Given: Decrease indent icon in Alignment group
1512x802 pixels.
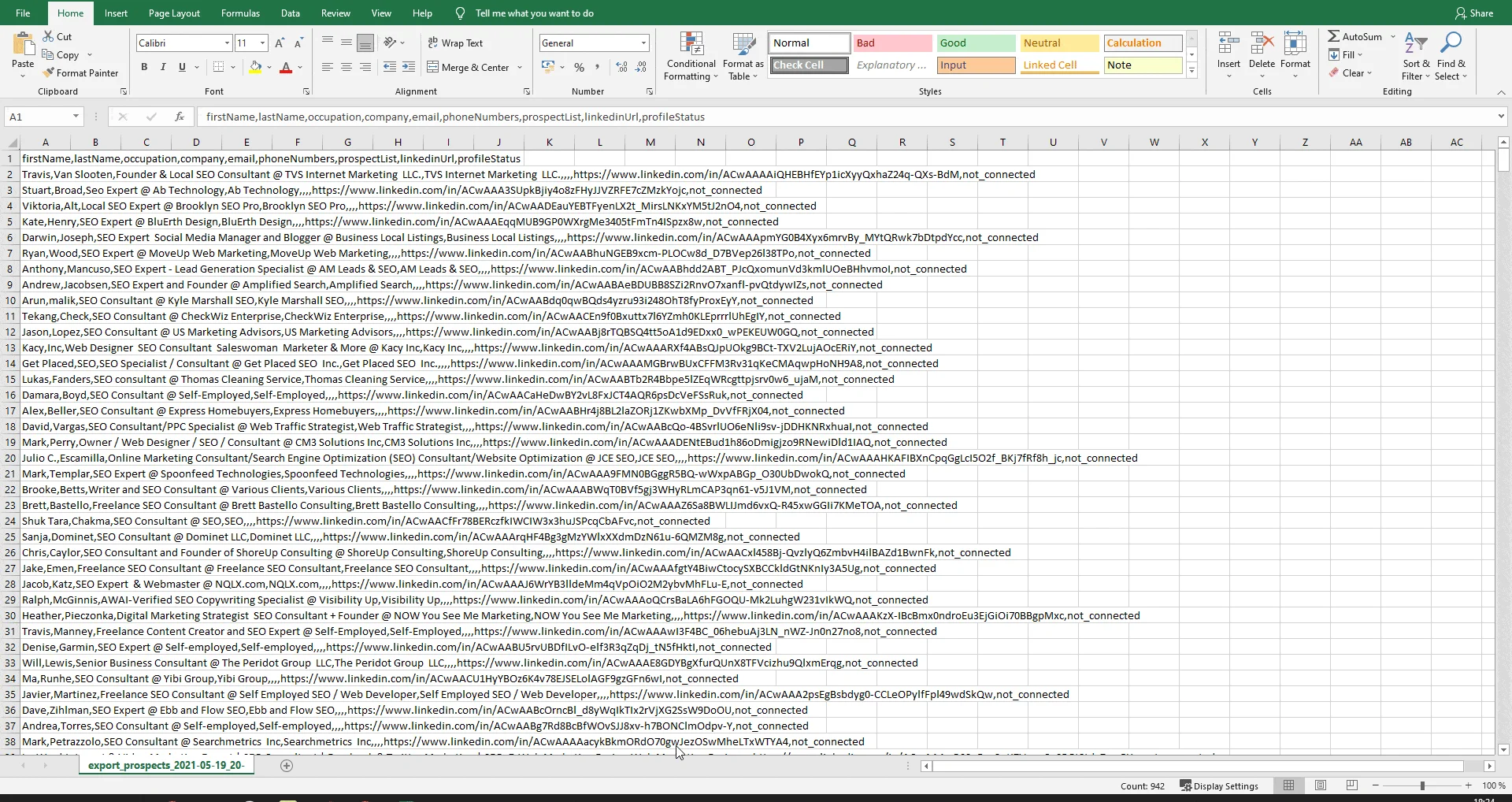Looking at the screenshot, I should (x=390, y=67).
